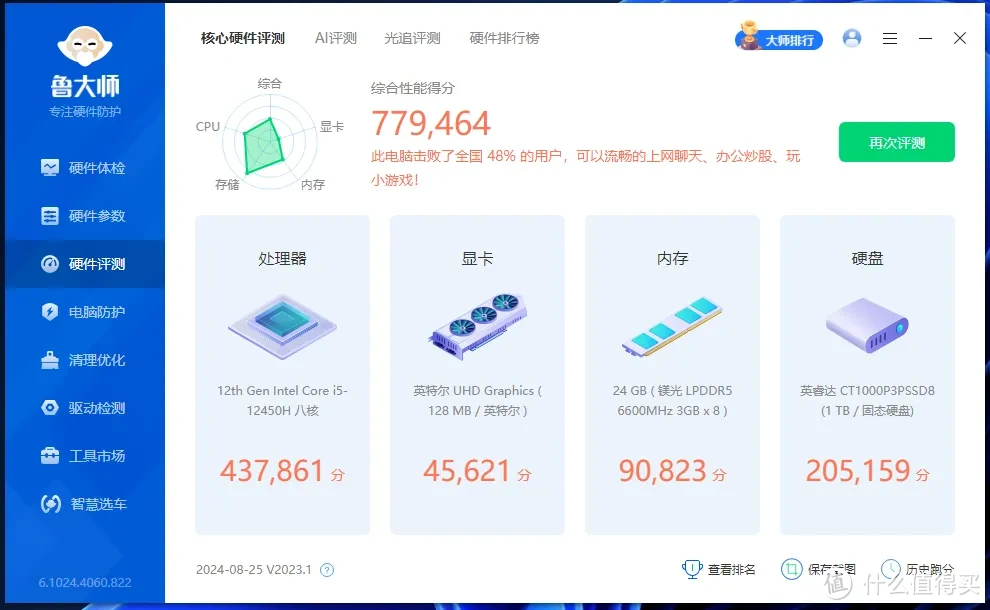The image size is (990, 610).
Task: Click the 历史跑分 clock icon
Action: (891, 569)
